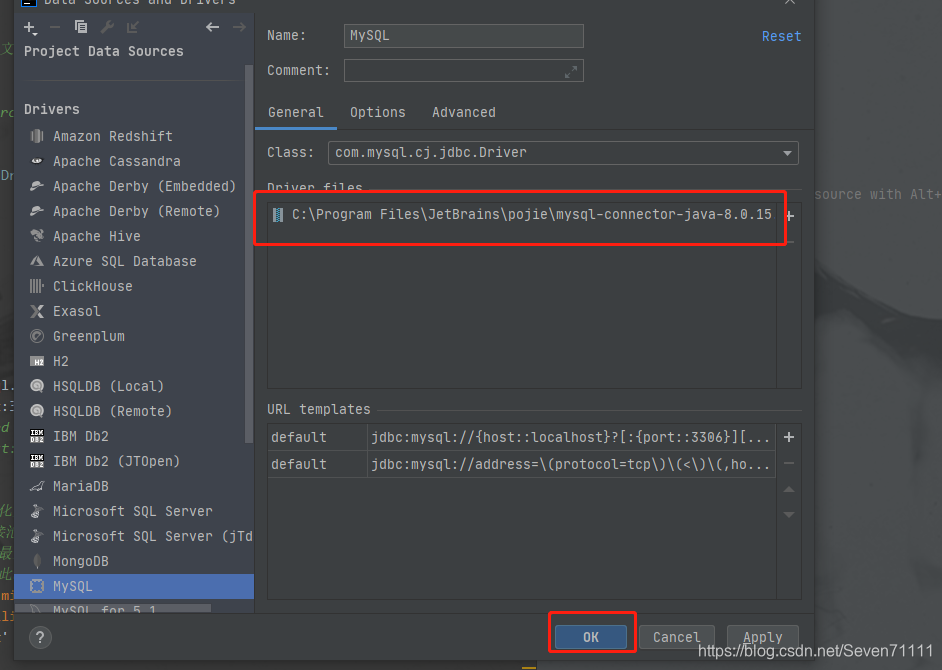The image size is (942, 670).
Task: Click the OK button
Action: (591, 638)
